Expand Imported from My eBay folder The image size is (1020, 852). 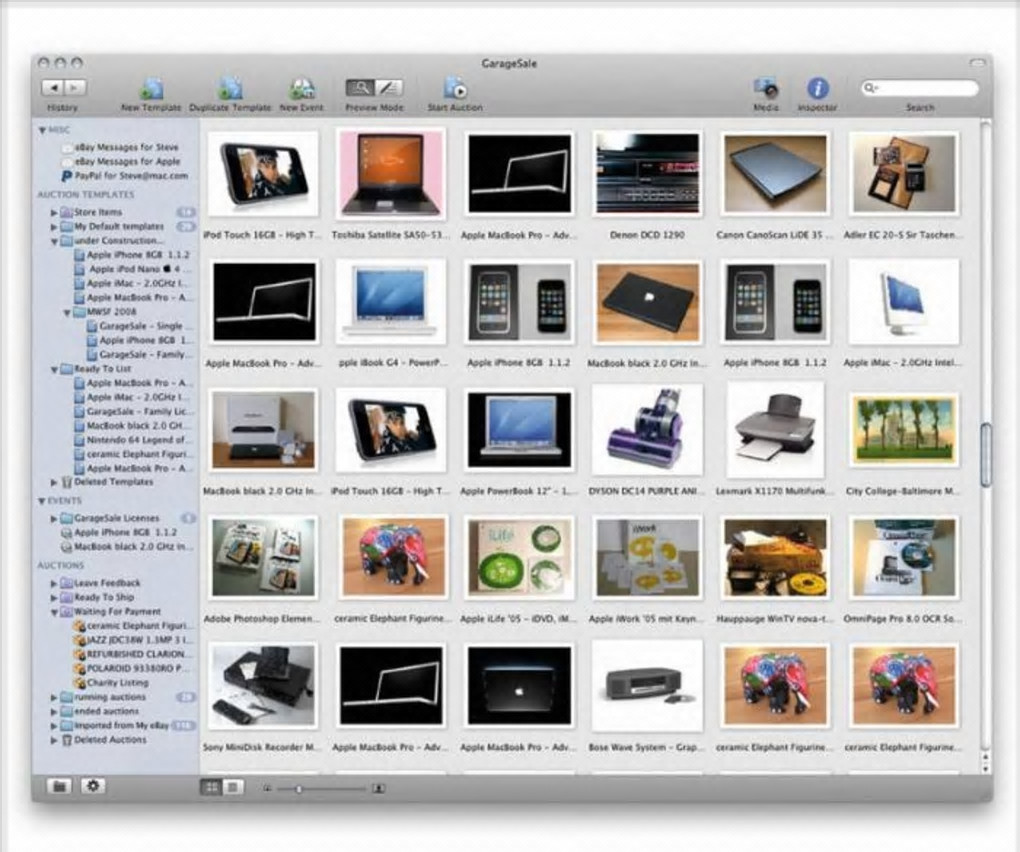point(54,726)
